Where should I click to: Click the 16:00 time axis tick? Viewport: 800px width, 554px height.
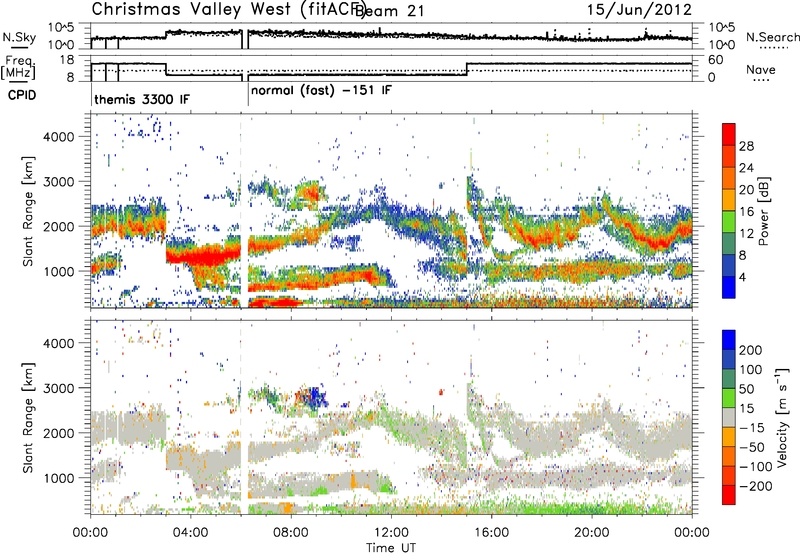tap(491, 532)
